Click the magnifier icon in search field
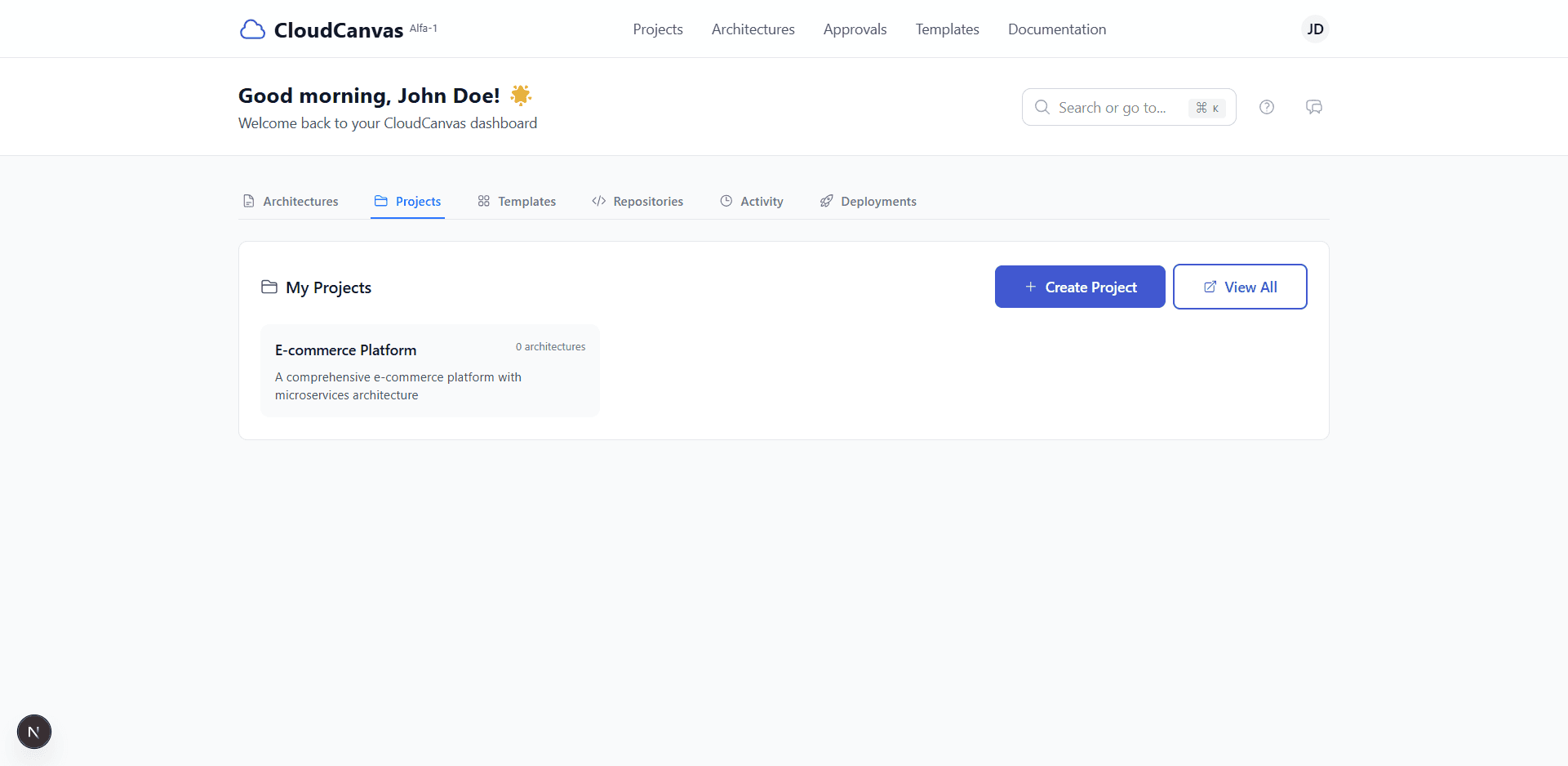The image size is (1568, 766). pyautogui.click(x=1042, y=107)
